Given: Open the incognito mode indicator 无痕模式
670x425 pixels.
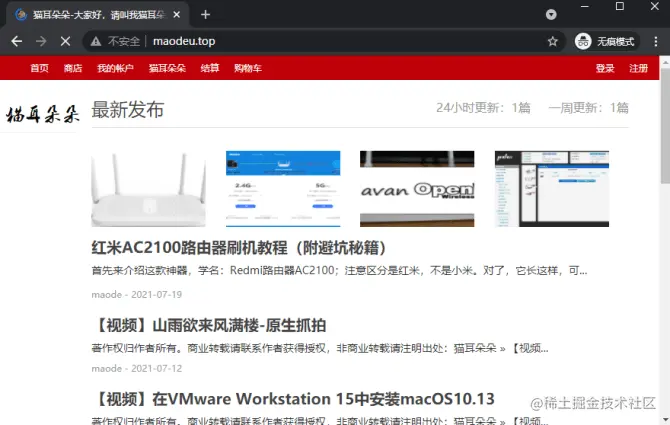Looking at the screenshot, I should click(x=607, y=41).
